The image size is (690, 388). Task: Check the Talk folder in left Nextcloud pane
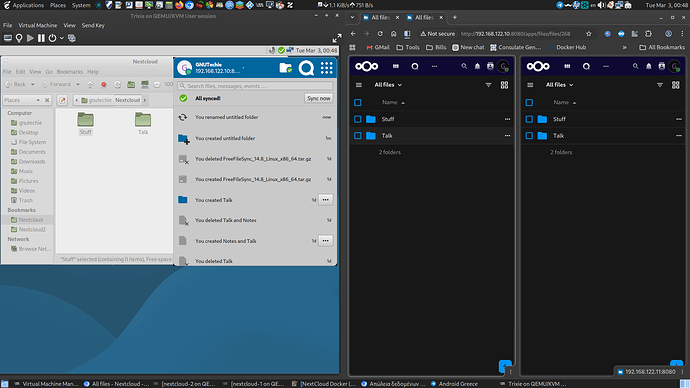coord(358,136)
